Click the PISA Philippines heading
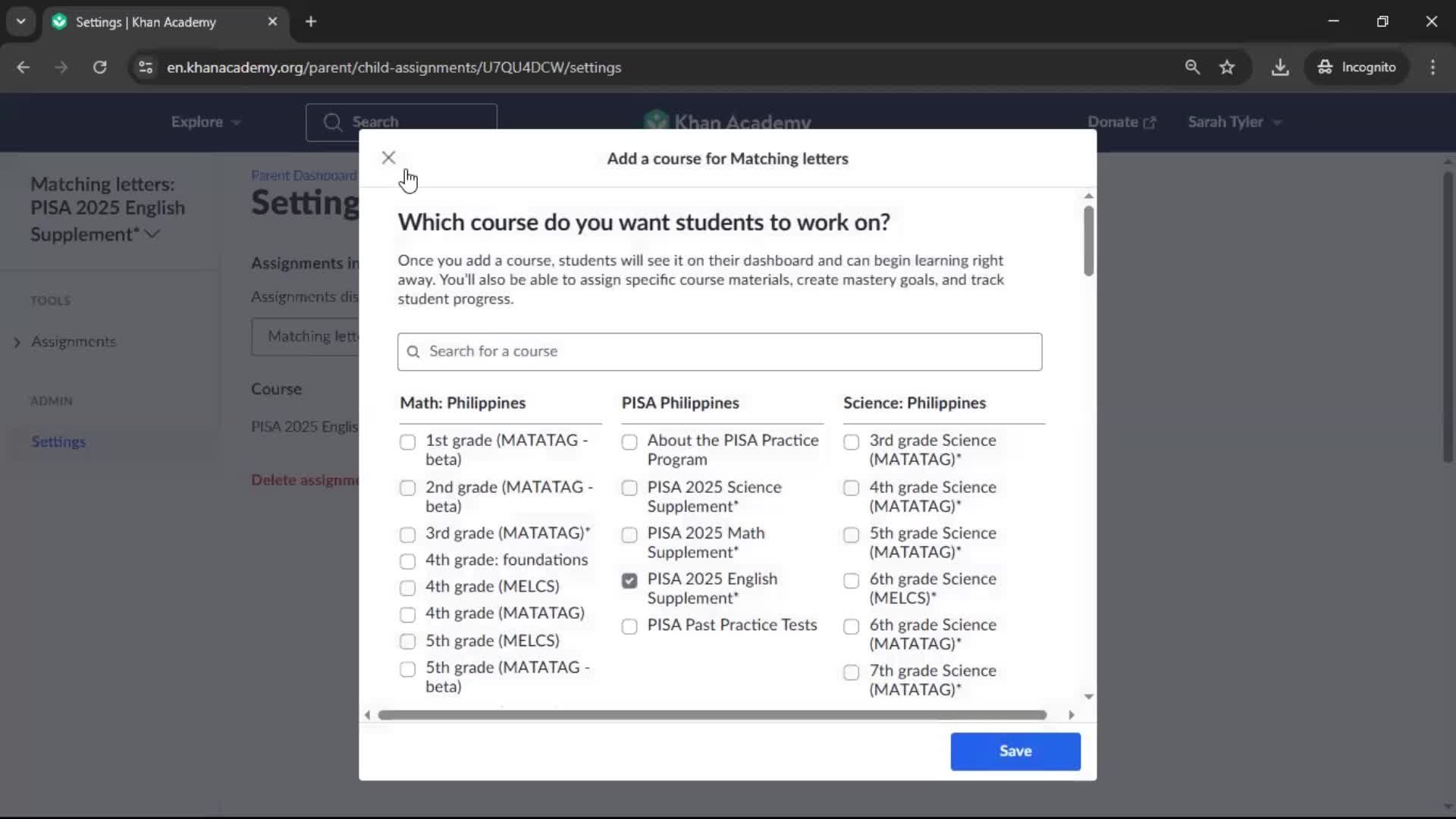1456x819 pixels. tap(680, 403)
